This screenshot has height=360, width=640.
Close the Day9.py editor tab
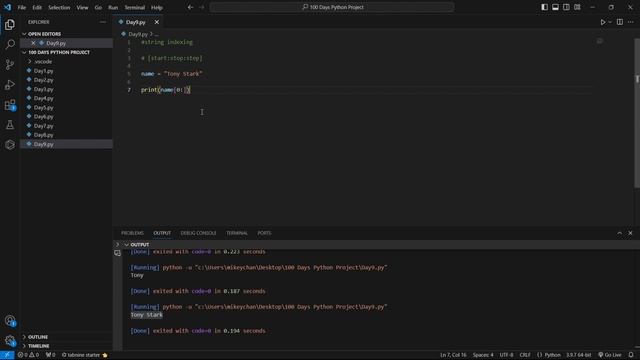click(157, 22)
